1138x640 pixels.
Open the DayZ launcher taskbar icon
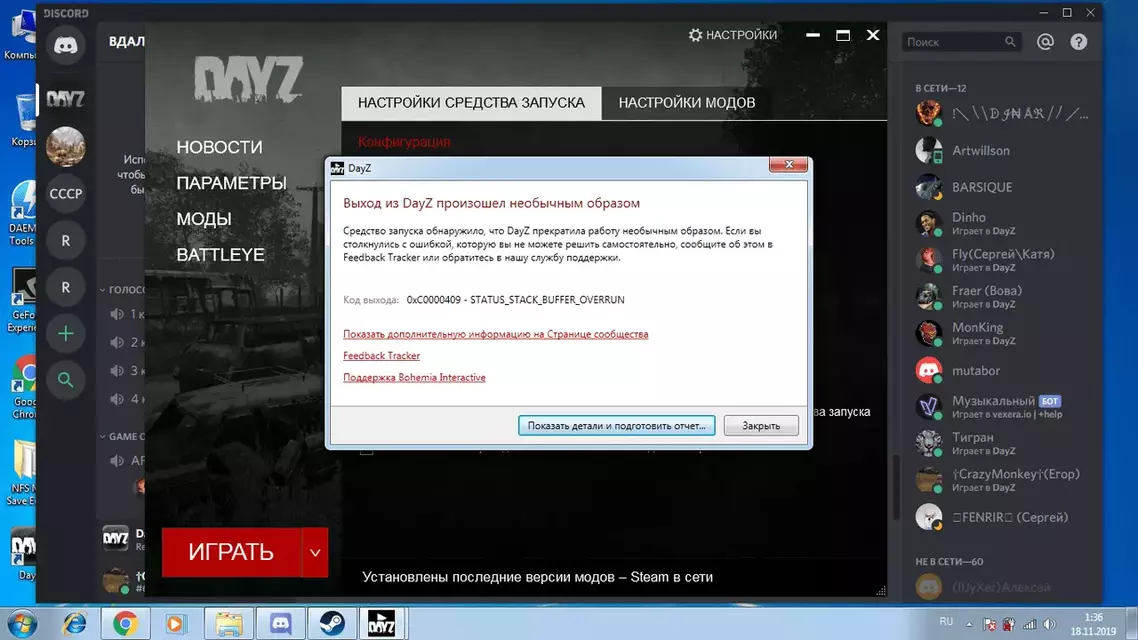coord(382,623)
